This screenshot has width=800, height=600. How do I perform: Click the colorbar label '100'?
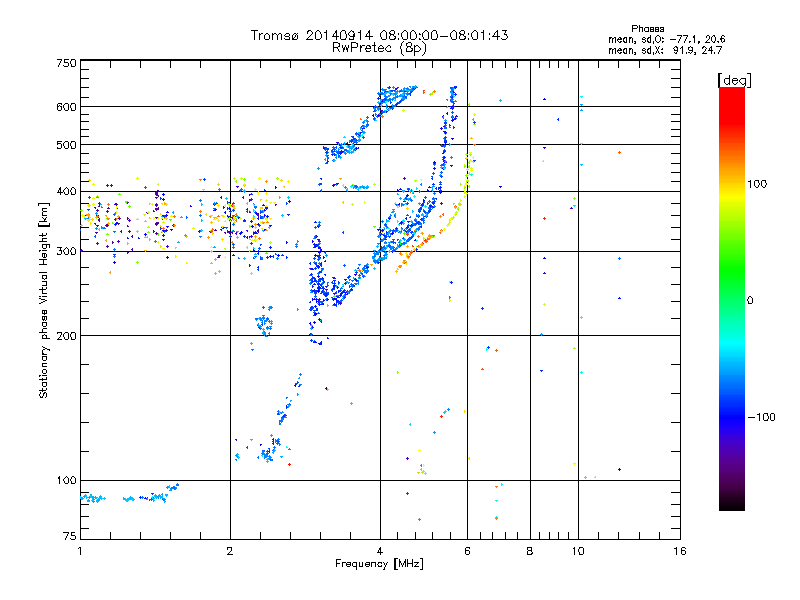[757, 184]
